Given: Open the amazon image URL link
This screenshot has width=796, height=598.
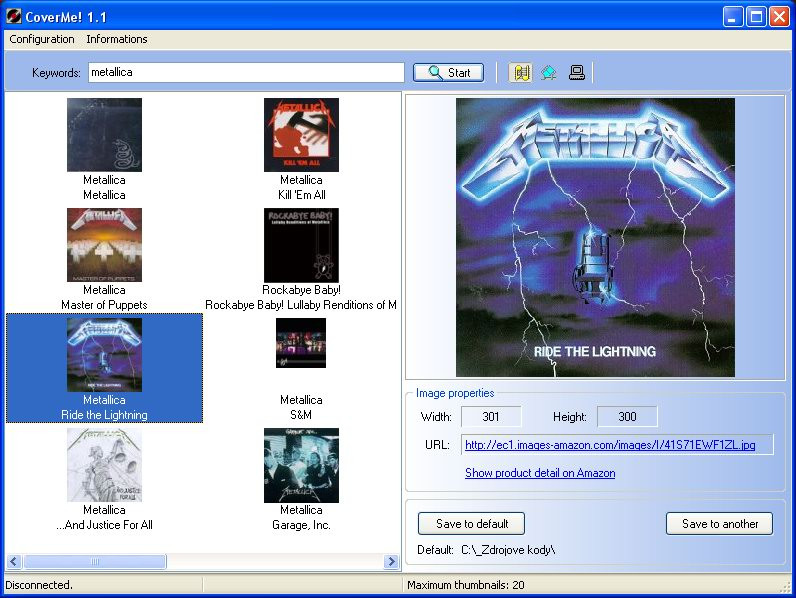Looking at the screenshot, I should [610, 445].
